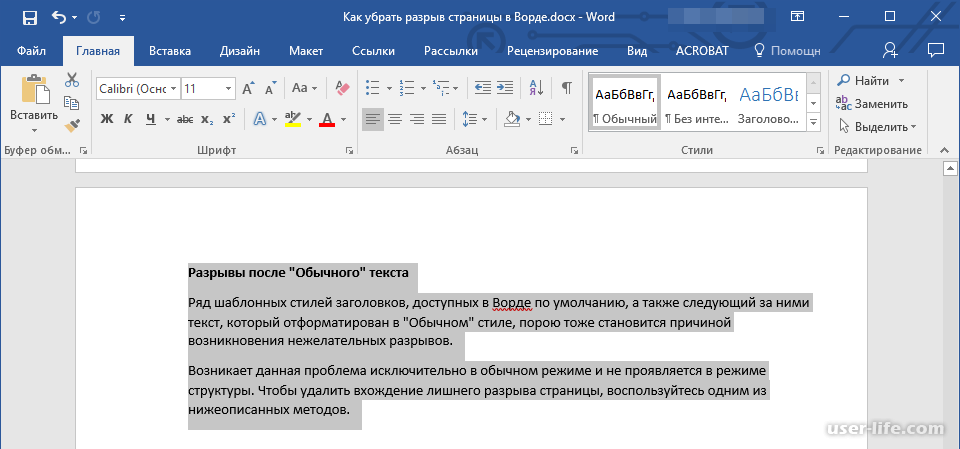Viewport: 960px width, 449px height.
Task: Open the ACROBAT tab
Action: click(x=702, y=51)
